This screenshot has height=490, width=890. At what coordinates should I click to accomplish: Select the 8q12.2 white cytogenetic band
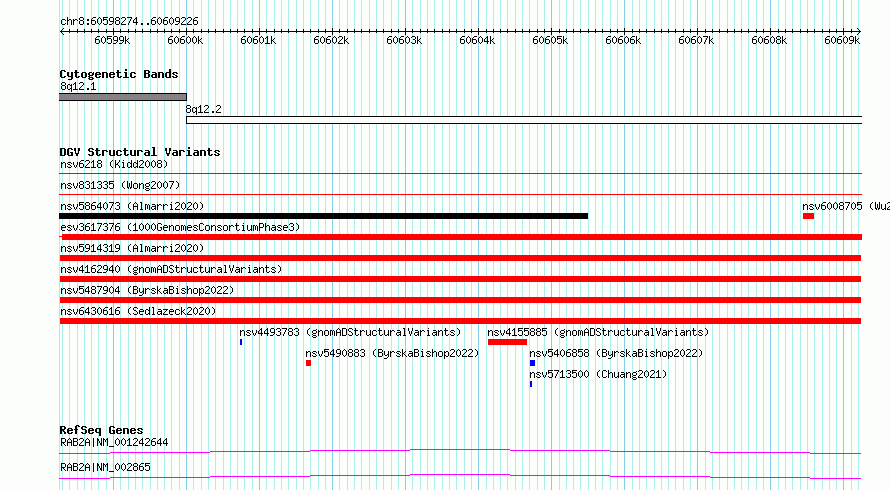point(524,120)
